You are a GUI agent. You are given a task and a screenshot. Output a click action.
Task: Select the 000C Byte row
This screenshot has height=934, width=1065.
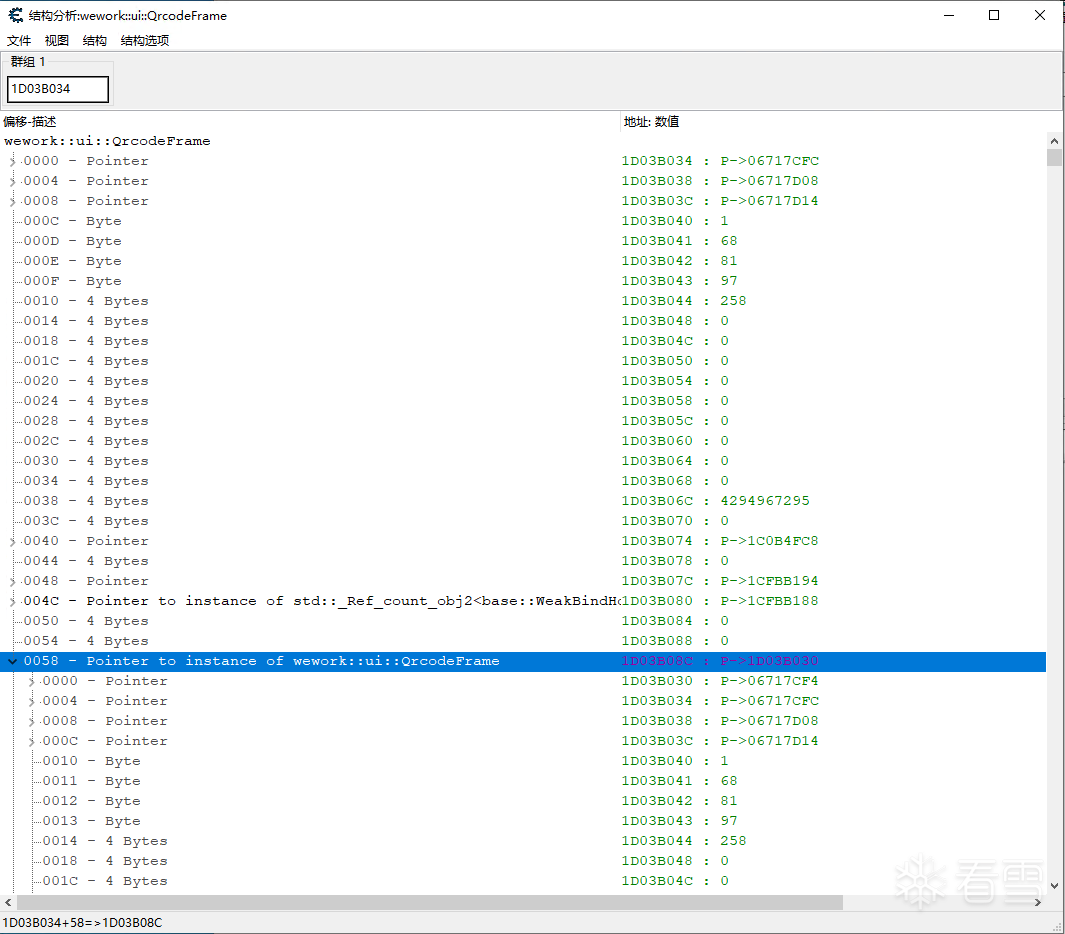click(523, 221)
